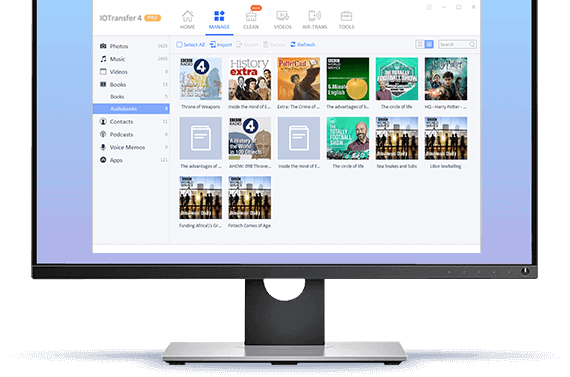Go to the VIDEOS section icon
This screenshot has height=377, width=570.
[x=282, y=16]
